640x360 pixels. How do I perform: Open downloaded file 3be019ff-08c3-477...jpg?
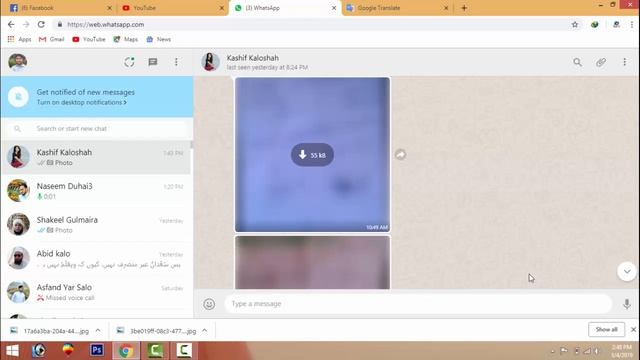157,331
